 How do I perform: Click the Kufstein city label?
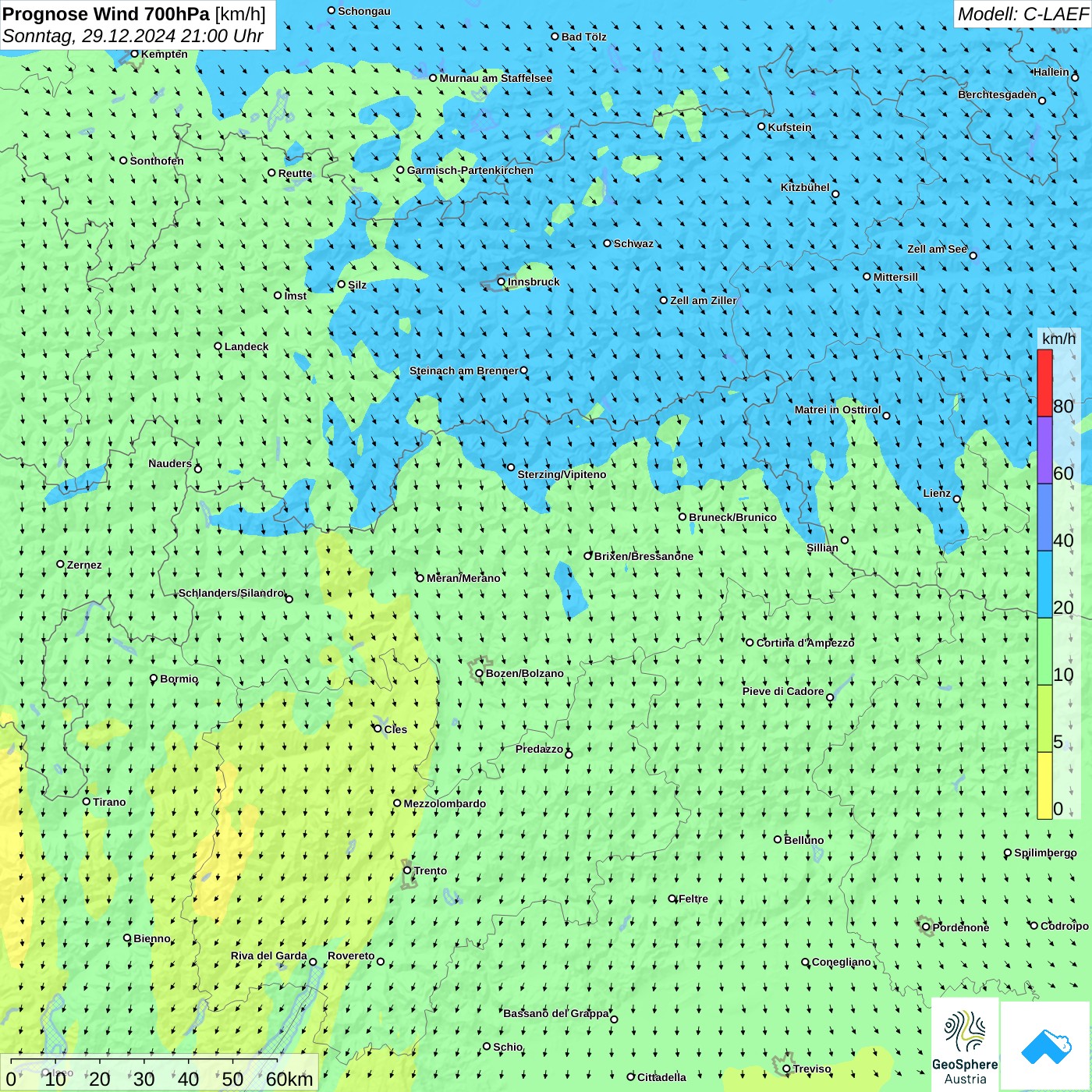(789, 127)
